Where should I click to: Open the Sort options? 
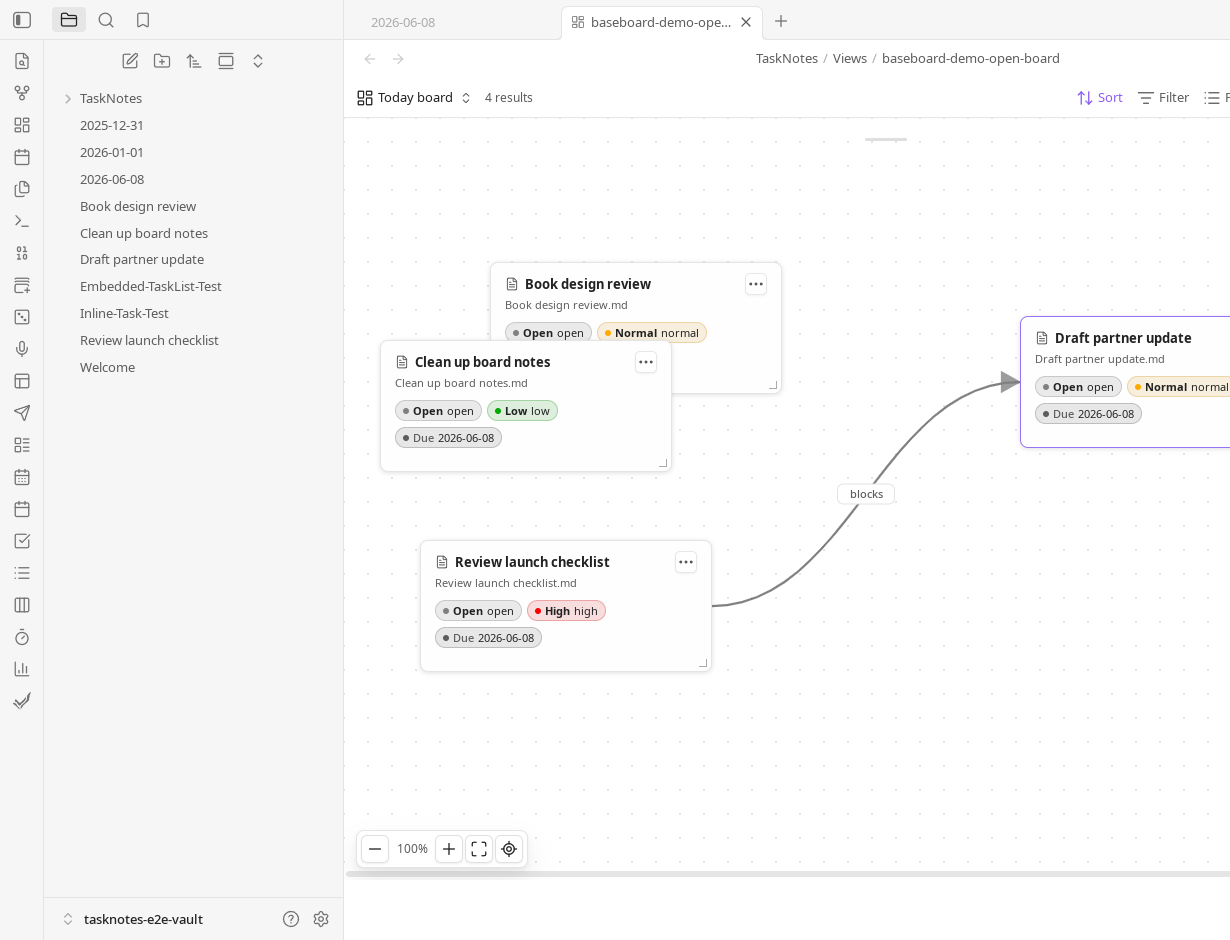tap(1100, 98)
